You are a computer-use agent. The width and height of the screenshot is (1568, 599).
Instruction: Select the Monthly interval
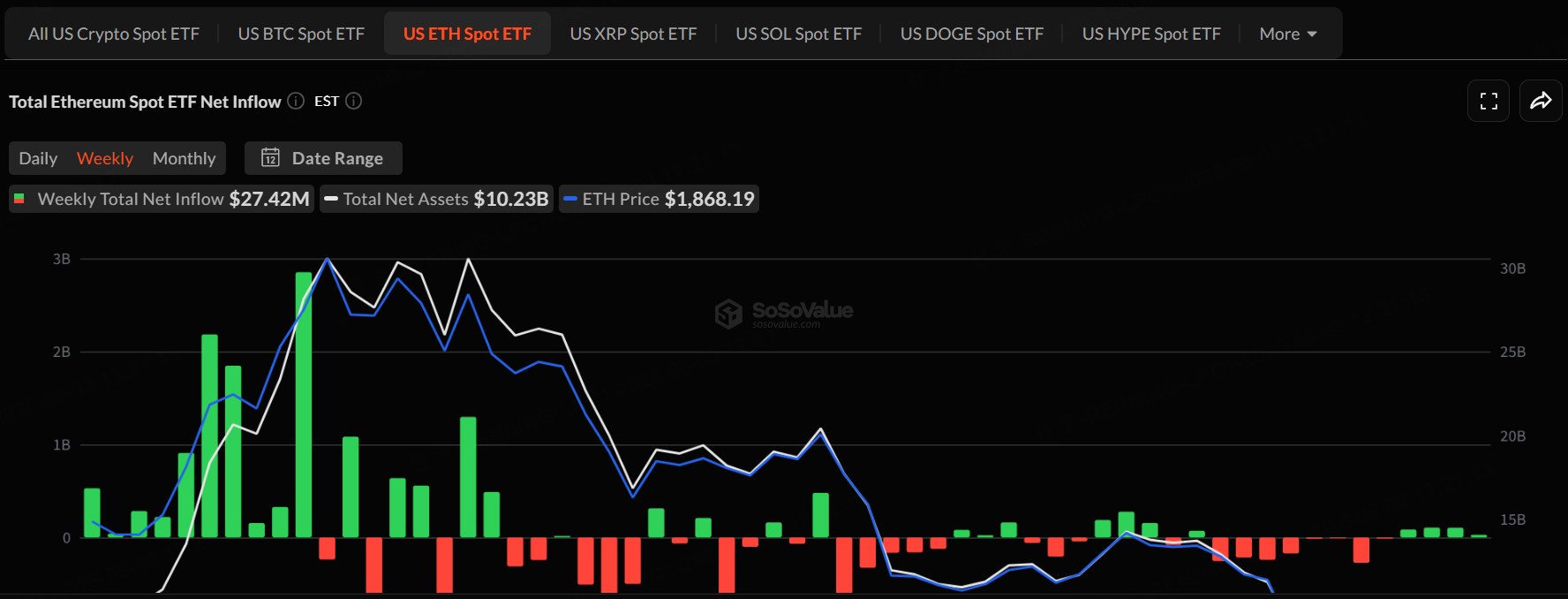pyautogui.click(x=184, y=158)
